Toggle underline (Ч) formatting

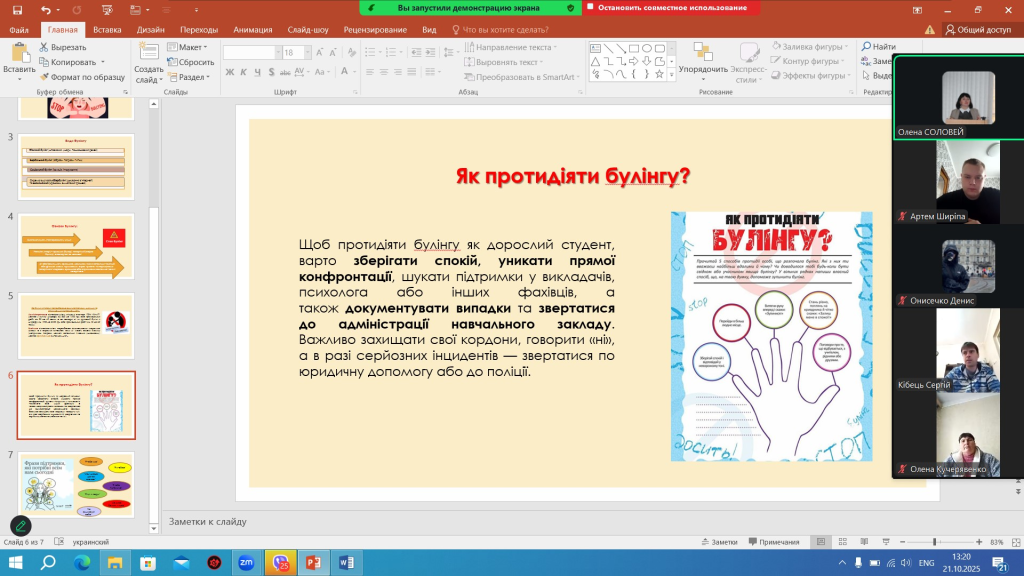coord(257,72)
